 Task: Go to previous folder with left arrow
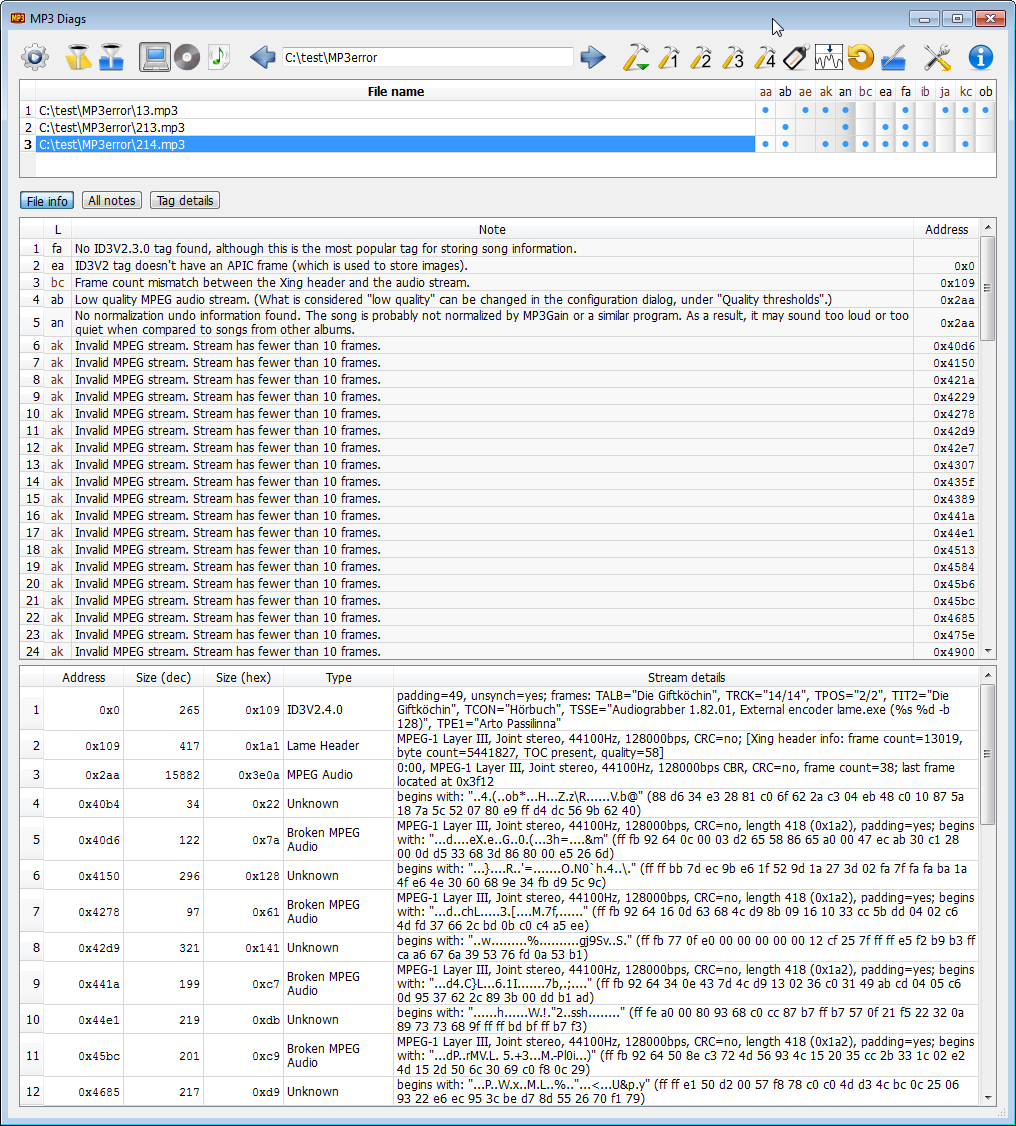point(263,57)
